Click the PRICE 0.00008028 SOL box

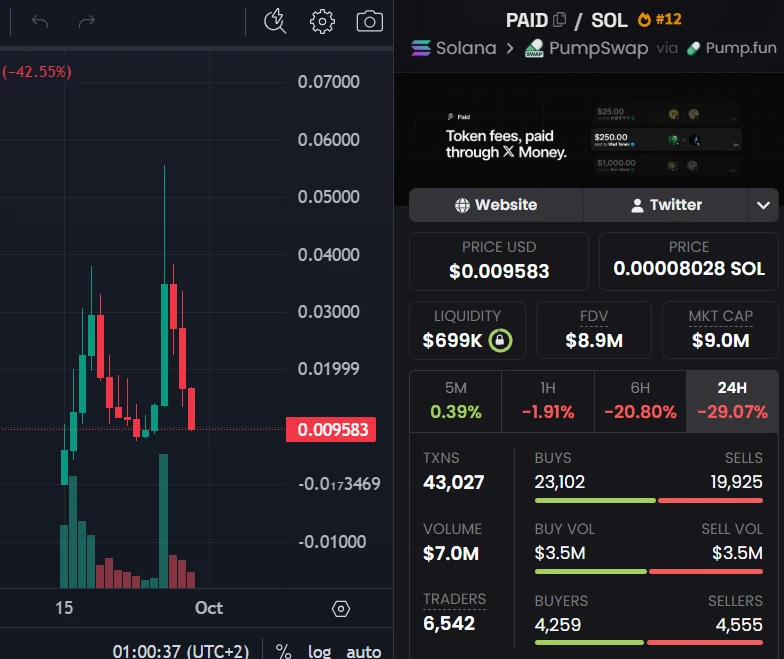[689, 261]
